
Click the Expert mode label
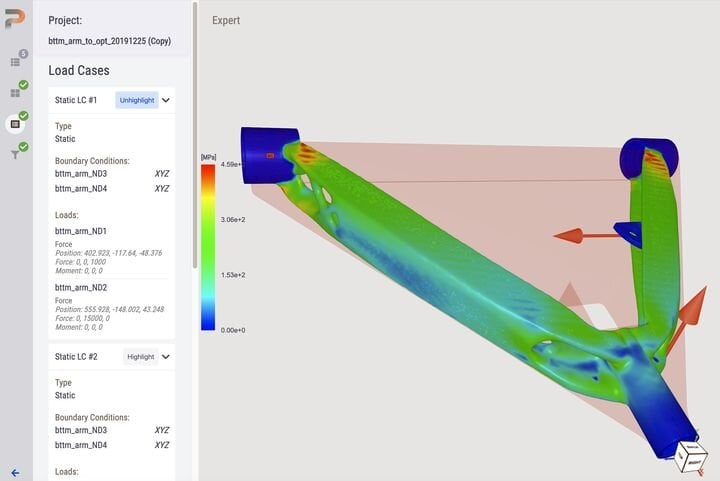point(226,20)
